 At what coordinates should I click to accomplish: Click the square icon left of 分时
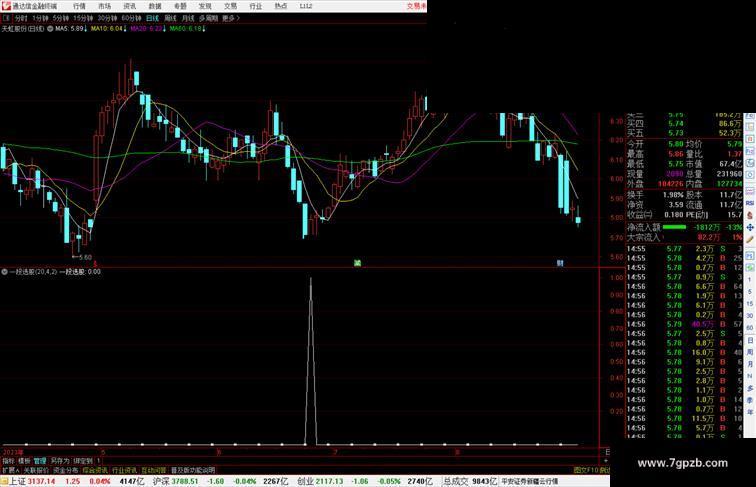[6, 18]
